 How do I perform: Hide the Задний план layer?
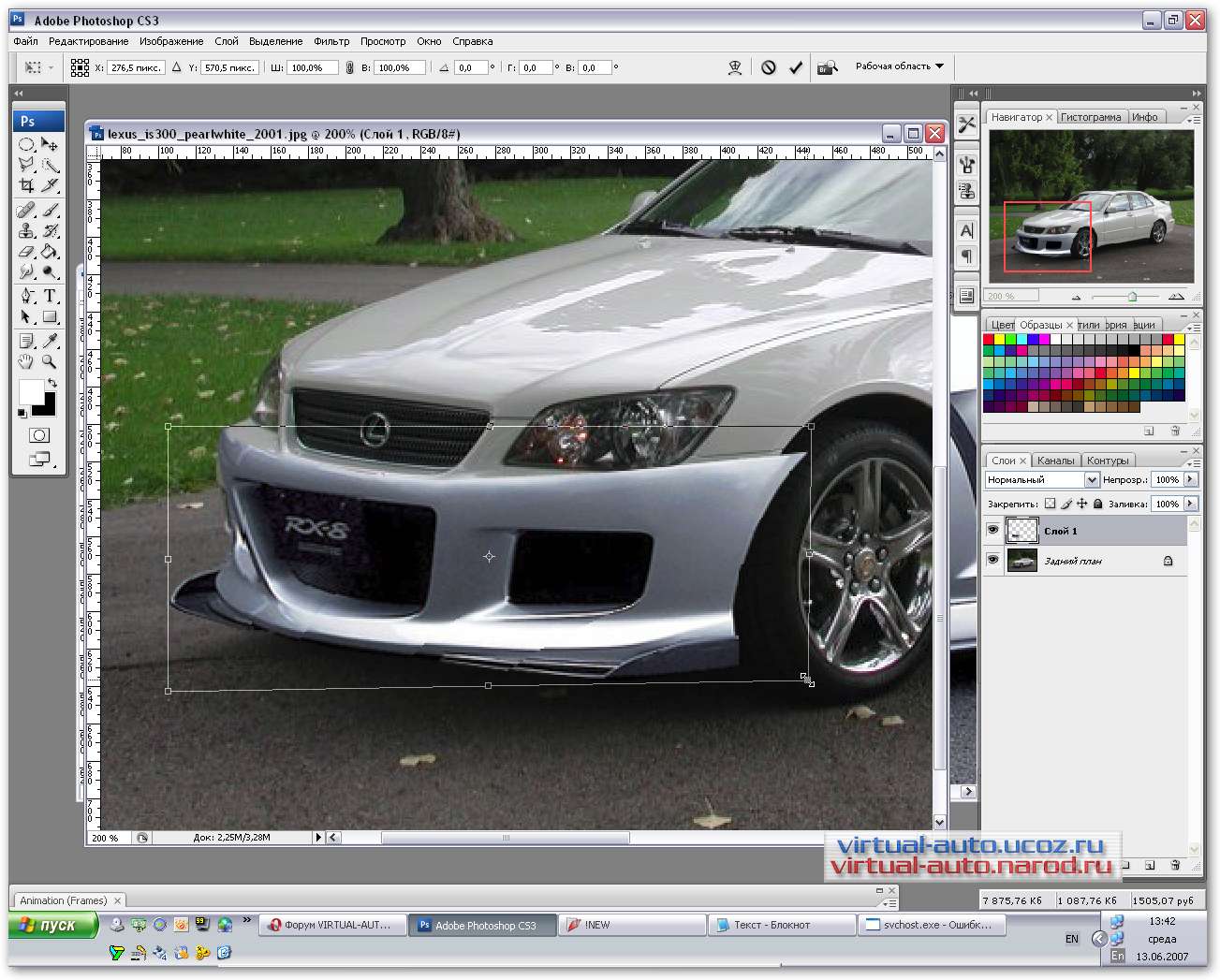[992, 561]
